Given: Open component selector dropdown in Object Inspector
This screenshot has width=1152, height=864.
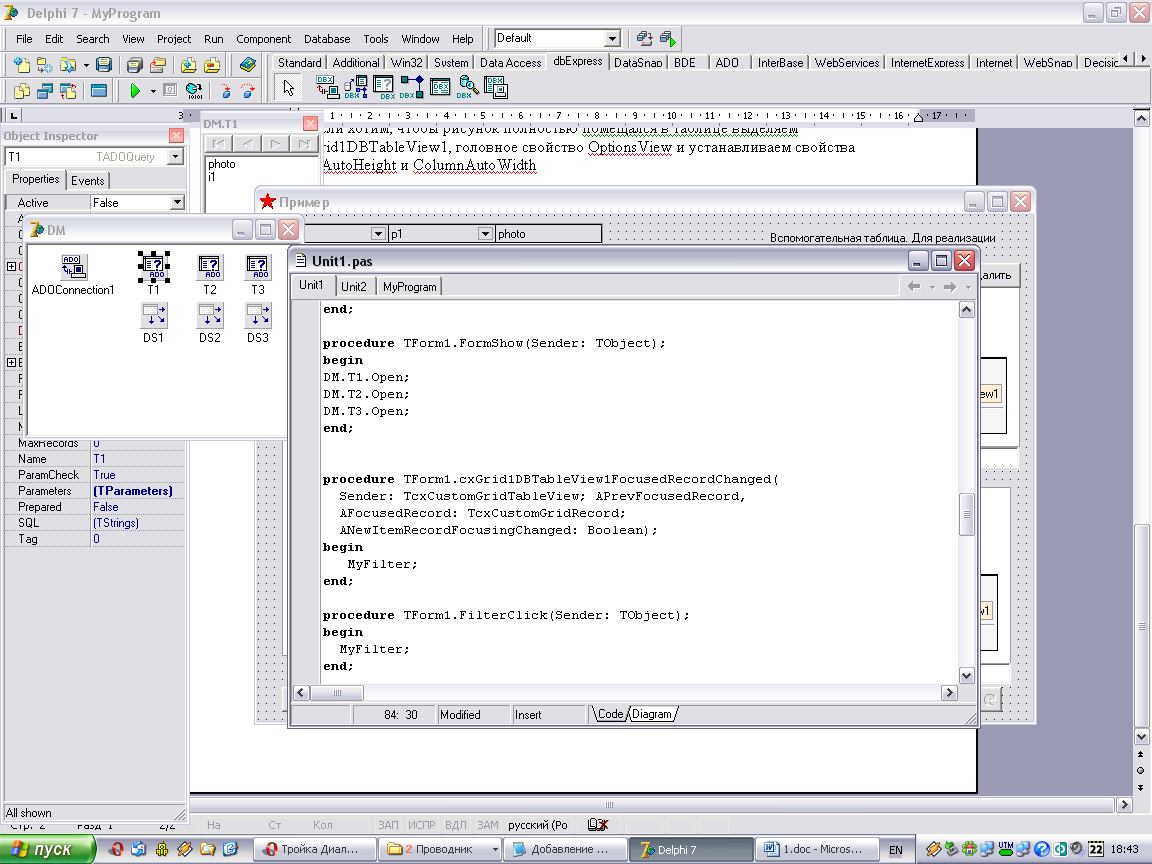Looking at the screenshot, I should point(175,156).
